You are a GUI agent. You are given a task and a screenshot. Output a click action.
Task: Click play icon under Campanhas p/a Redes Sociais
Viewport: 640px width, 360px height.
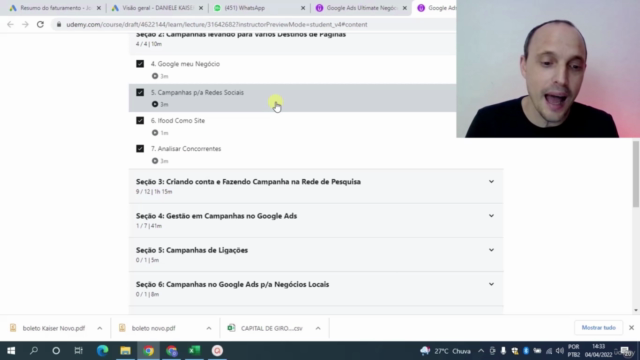tap(155, 104)
